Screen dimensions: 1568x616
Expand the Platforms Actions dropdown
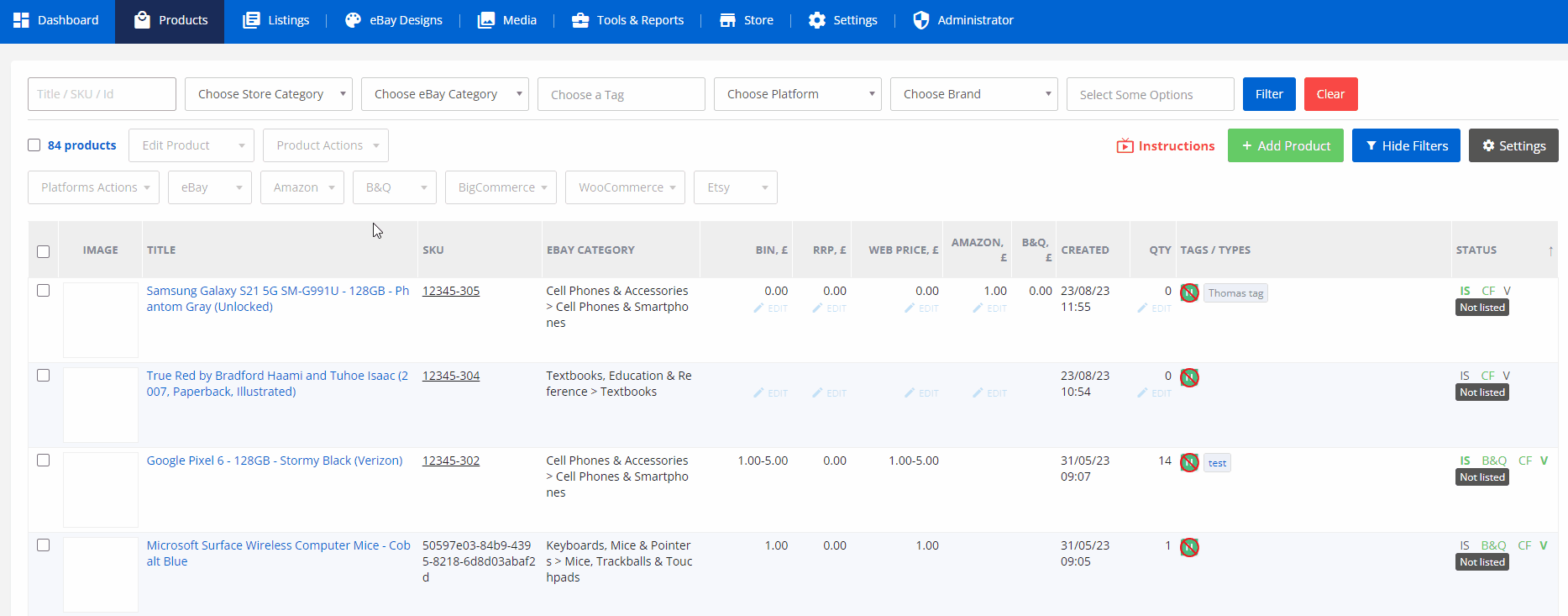[x=94, y=187]
